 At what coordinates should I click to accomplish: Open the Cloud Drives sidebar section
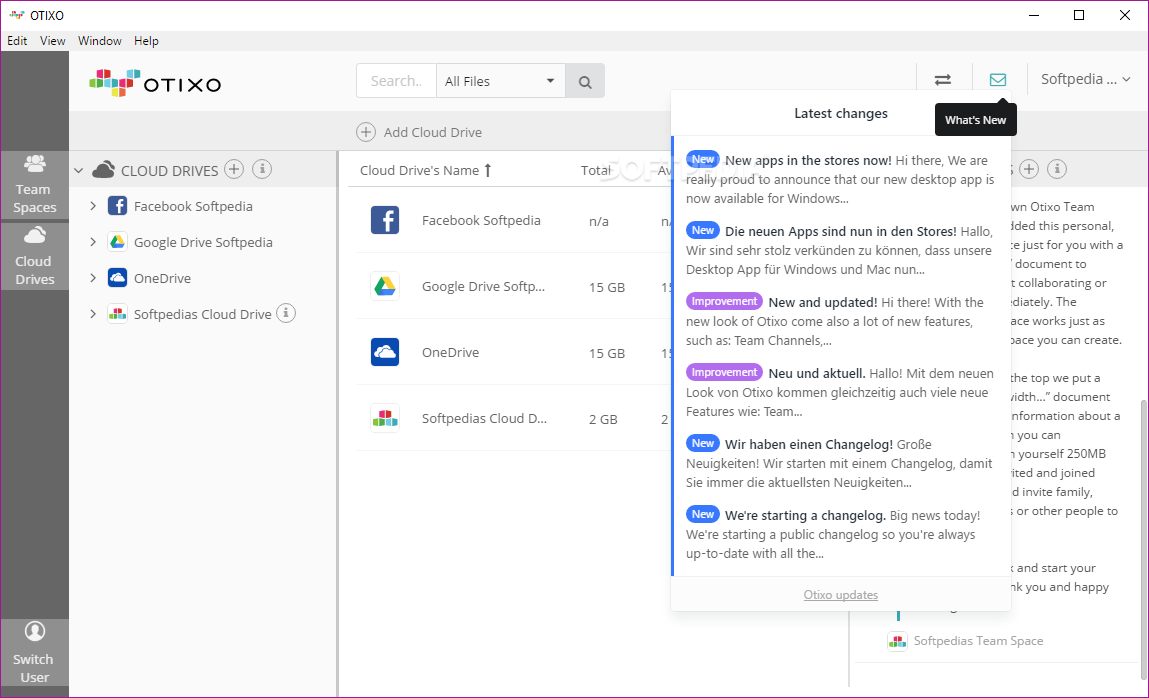[34, 256]
